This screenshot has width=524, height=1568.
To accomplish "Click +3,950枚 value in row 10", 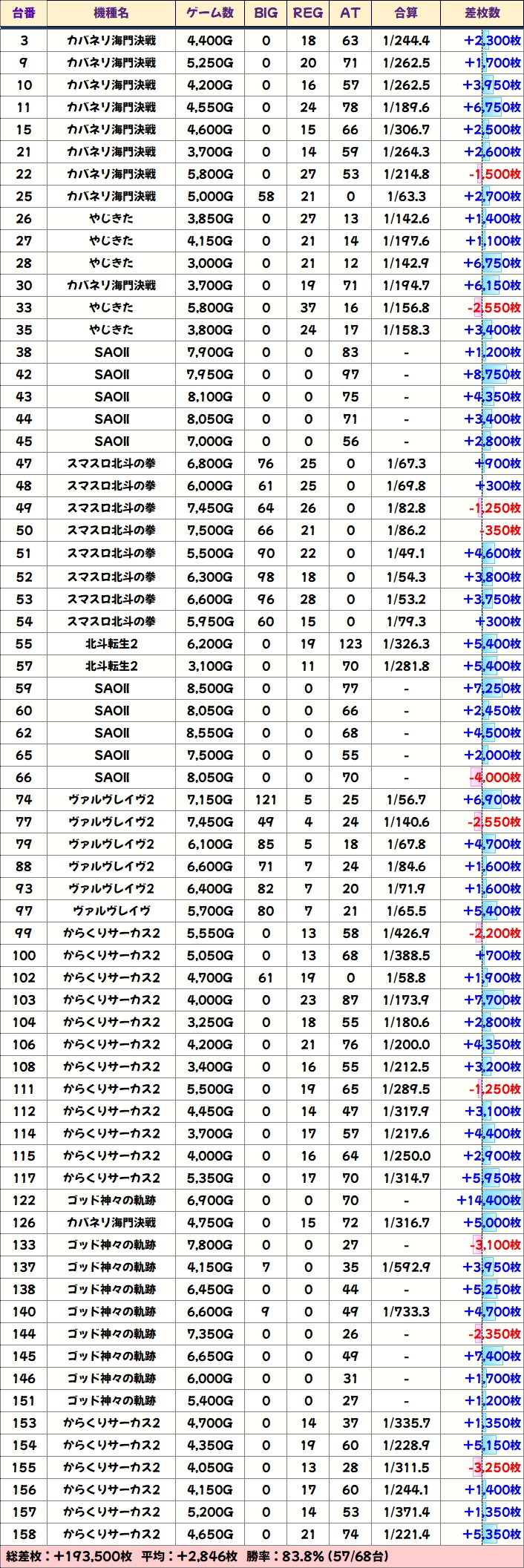I will tap(492, 85).
